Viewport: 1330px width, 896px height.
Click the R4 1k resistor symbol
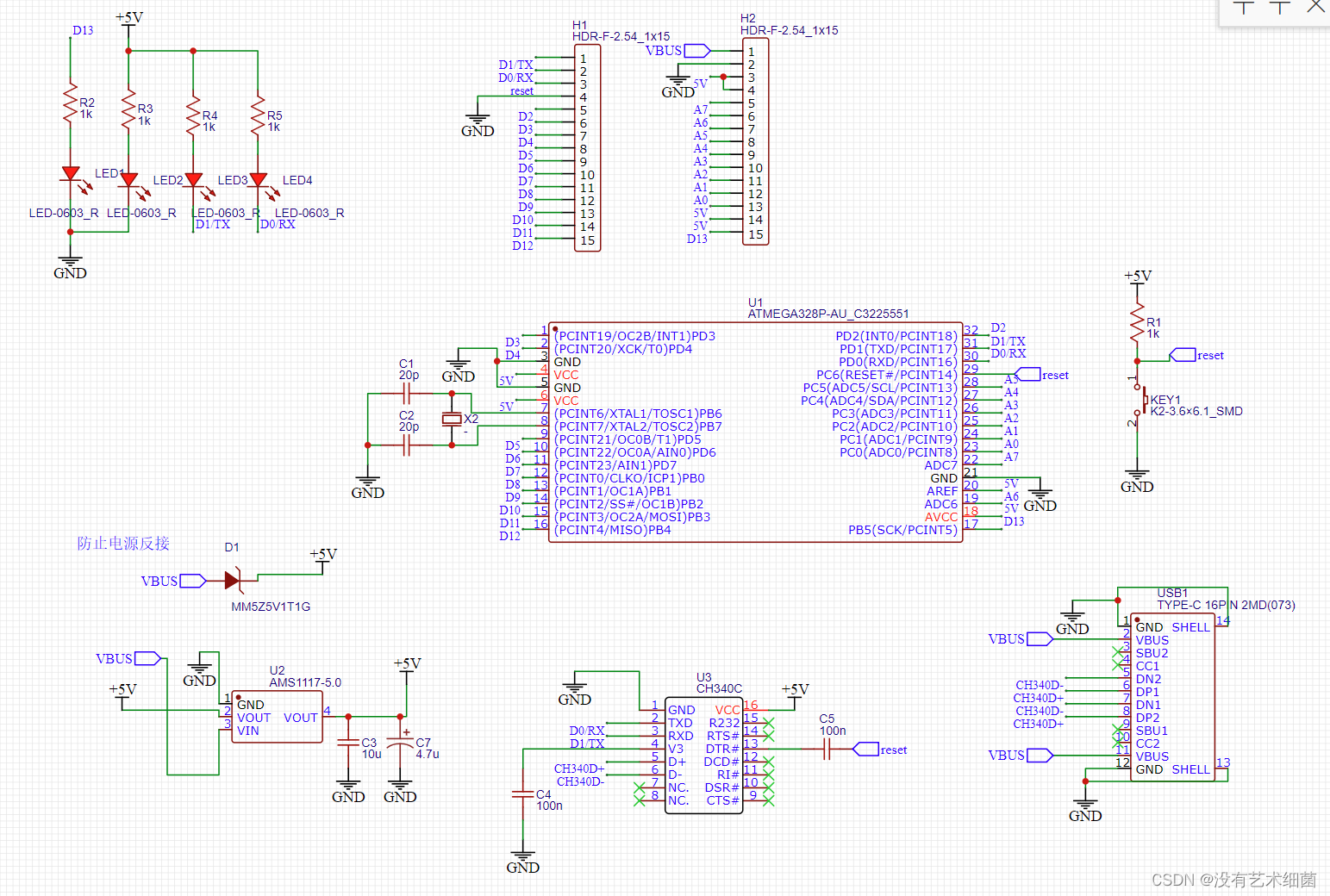tap(193, 115)
